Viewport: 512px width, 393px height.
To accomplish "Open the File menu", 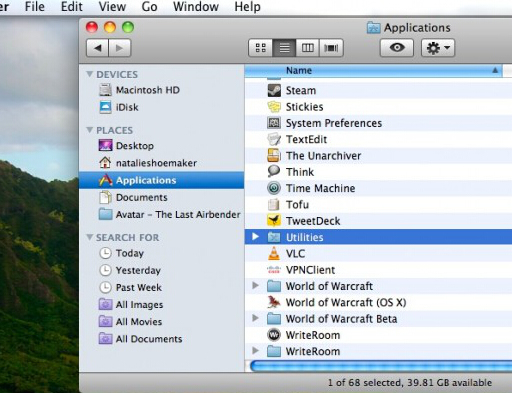I will click(35, 7).
